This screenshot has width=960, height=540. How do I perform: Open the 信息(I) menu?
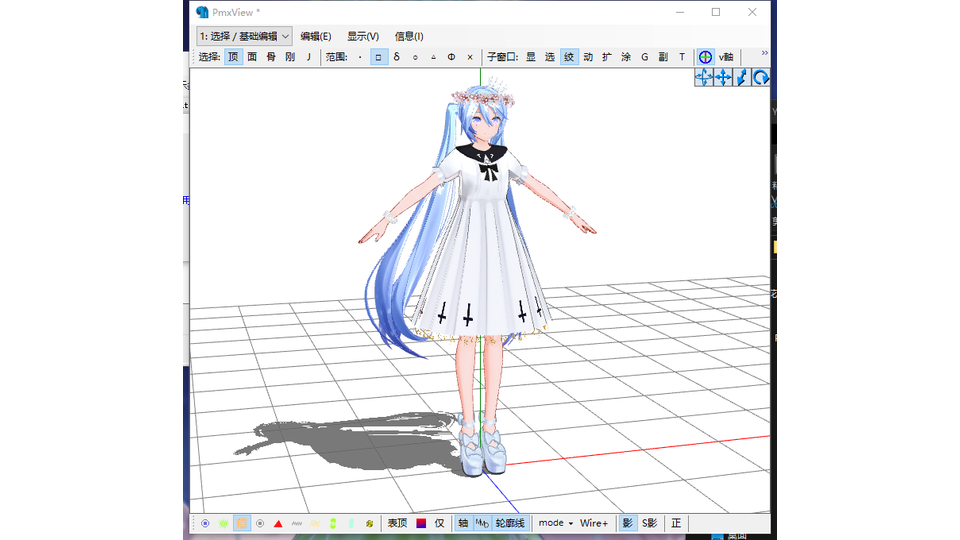[409, 36]
